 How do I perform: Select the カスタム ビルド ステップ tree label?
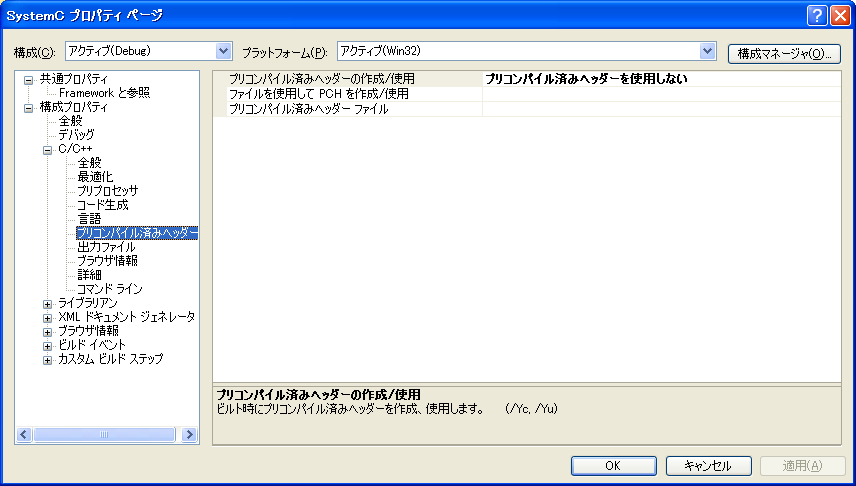(x=111, y=359)
